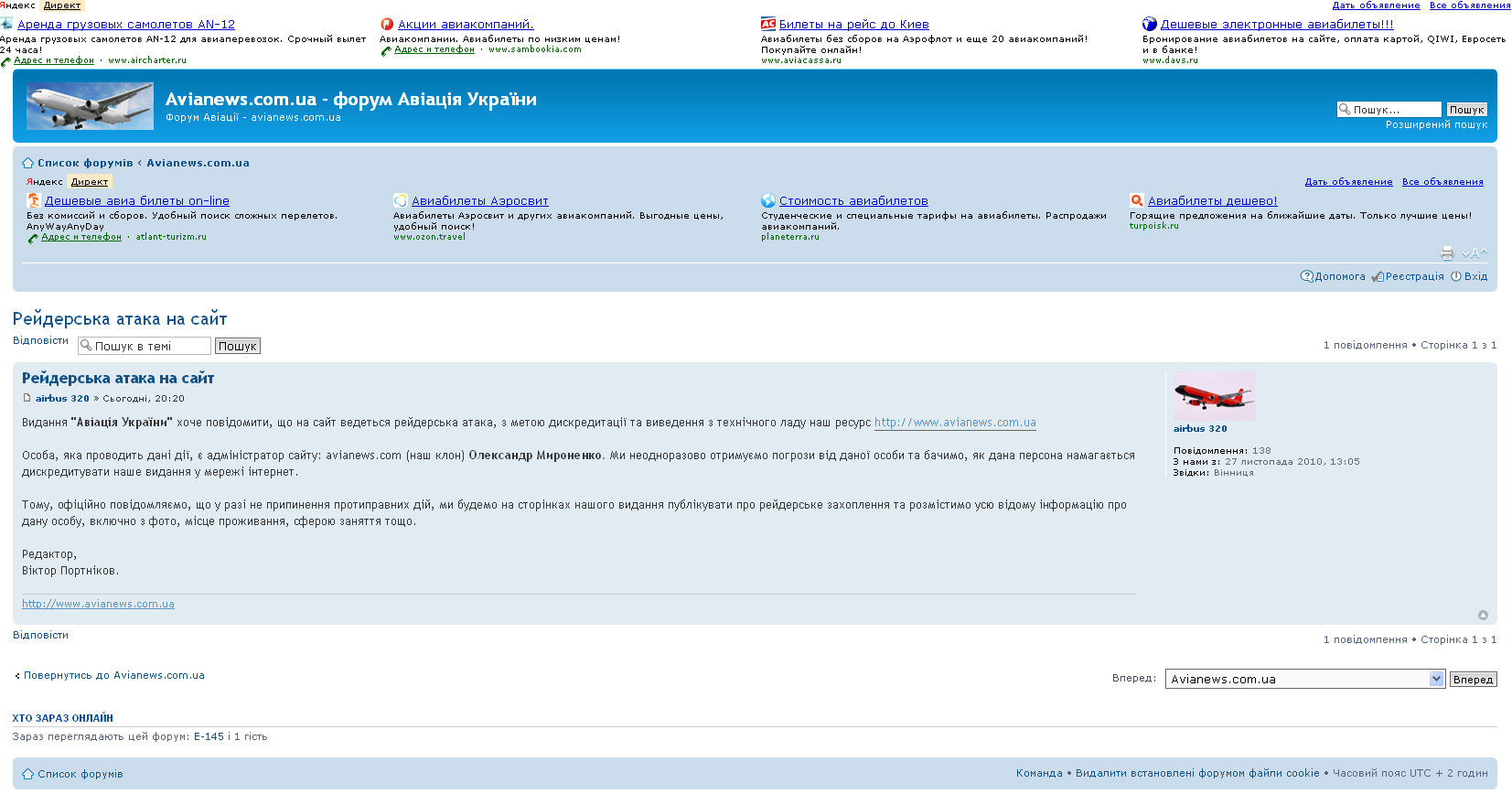Click Дать объявление link in the inner ad block
This screenshot has height=794, width=1512.
(1348, 182)
